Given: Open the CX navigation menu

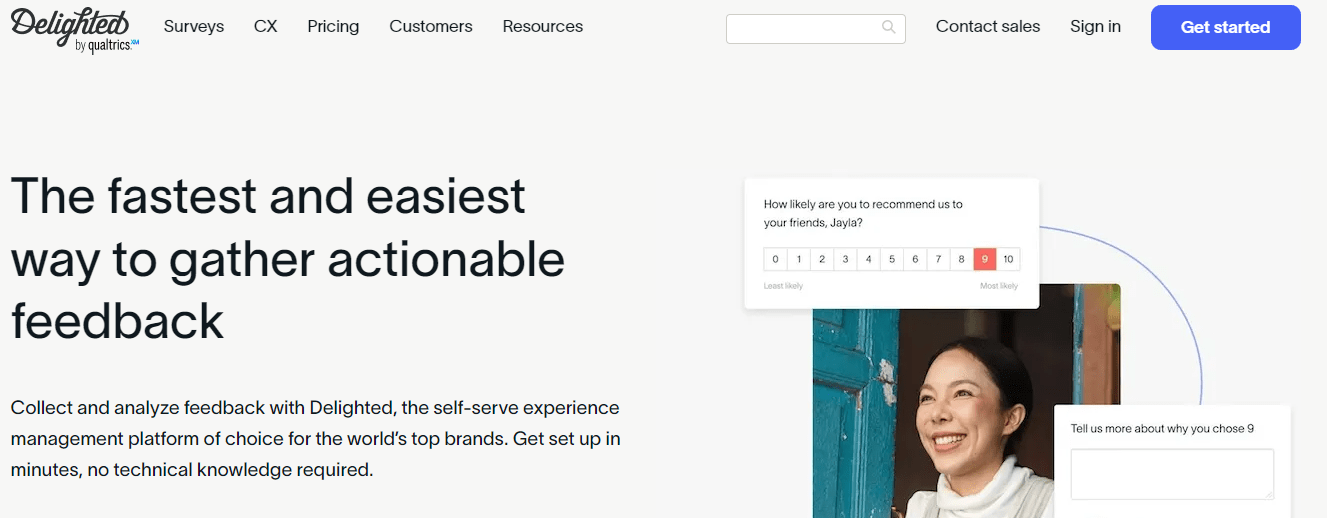Looking at the screenshot, I should [266, 27].
